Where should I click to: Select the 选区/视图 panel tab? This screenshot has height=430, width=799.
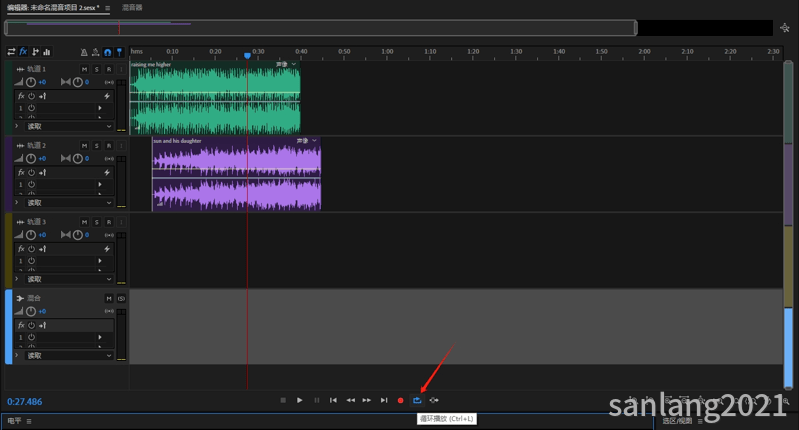tap(677, 421)
